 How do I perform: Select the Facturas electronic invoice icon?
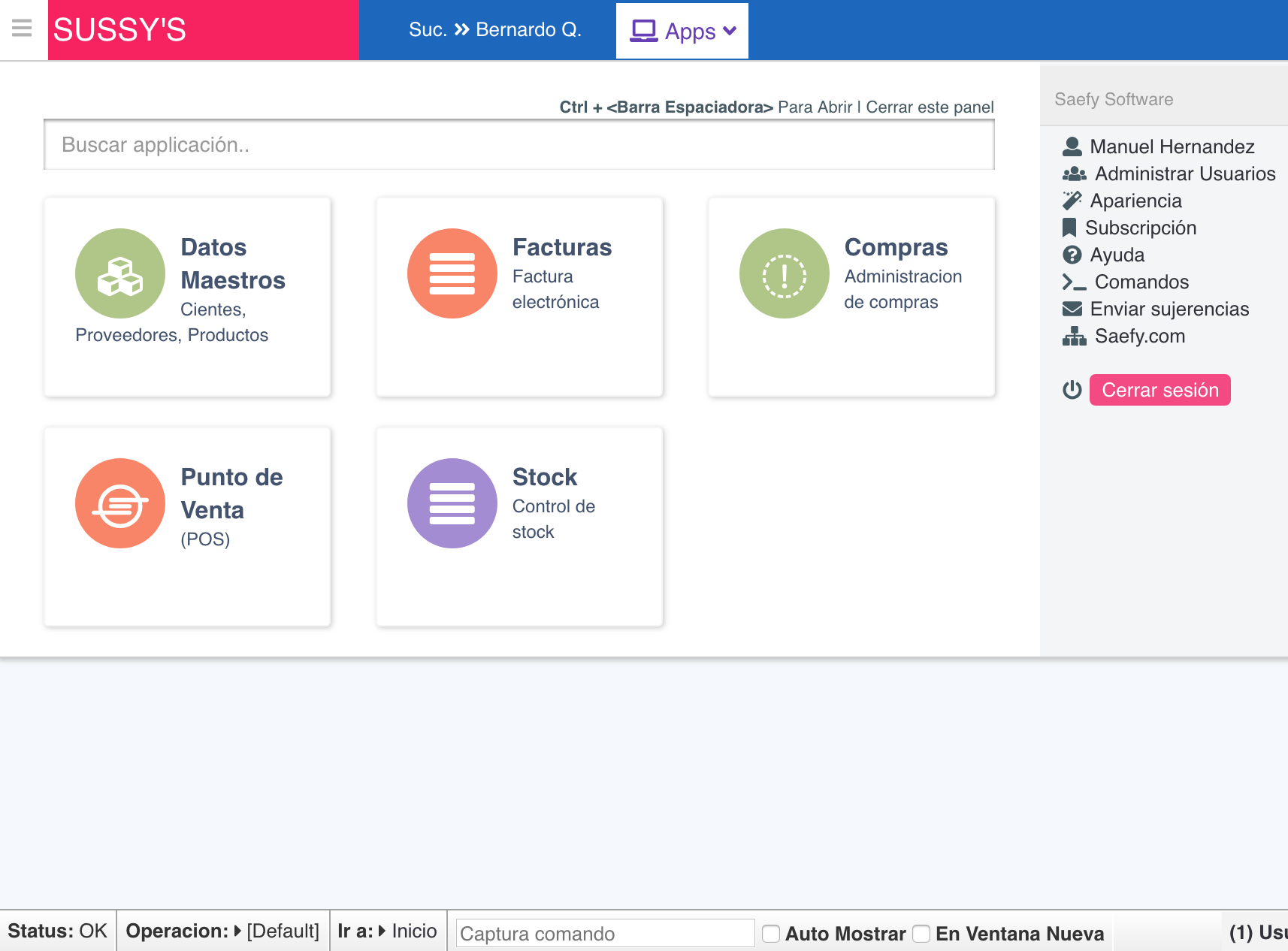[452, 273]
